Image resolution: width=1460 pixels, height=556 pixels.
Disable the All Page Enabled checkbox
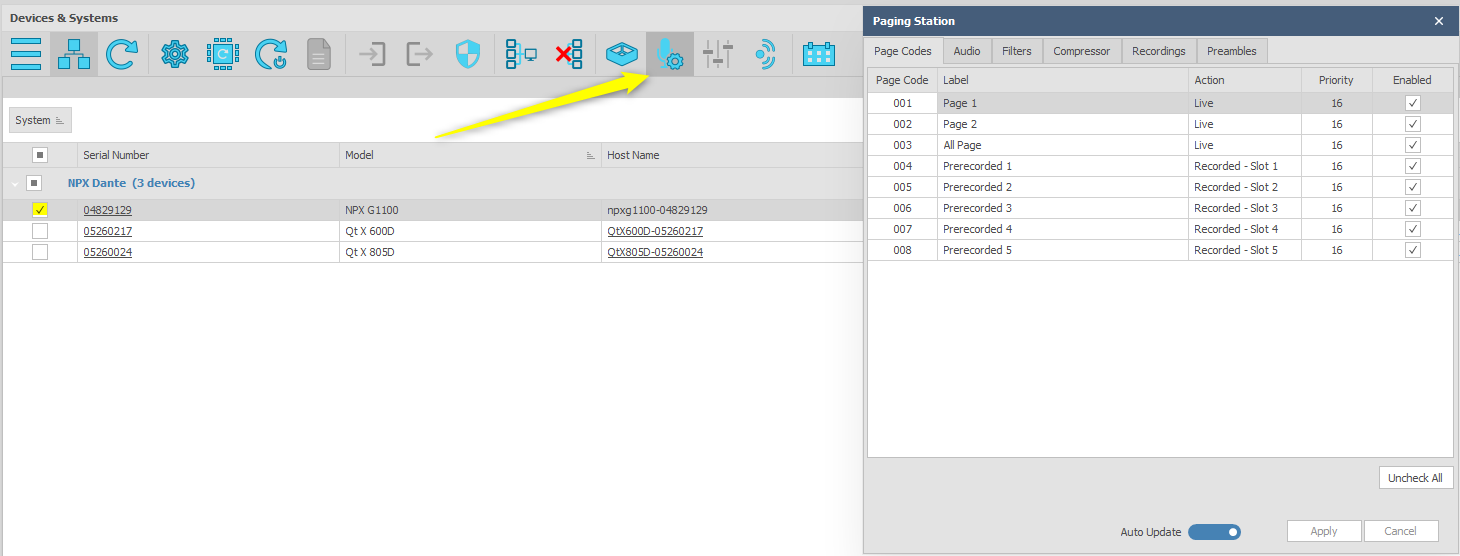click(1412, 145)
